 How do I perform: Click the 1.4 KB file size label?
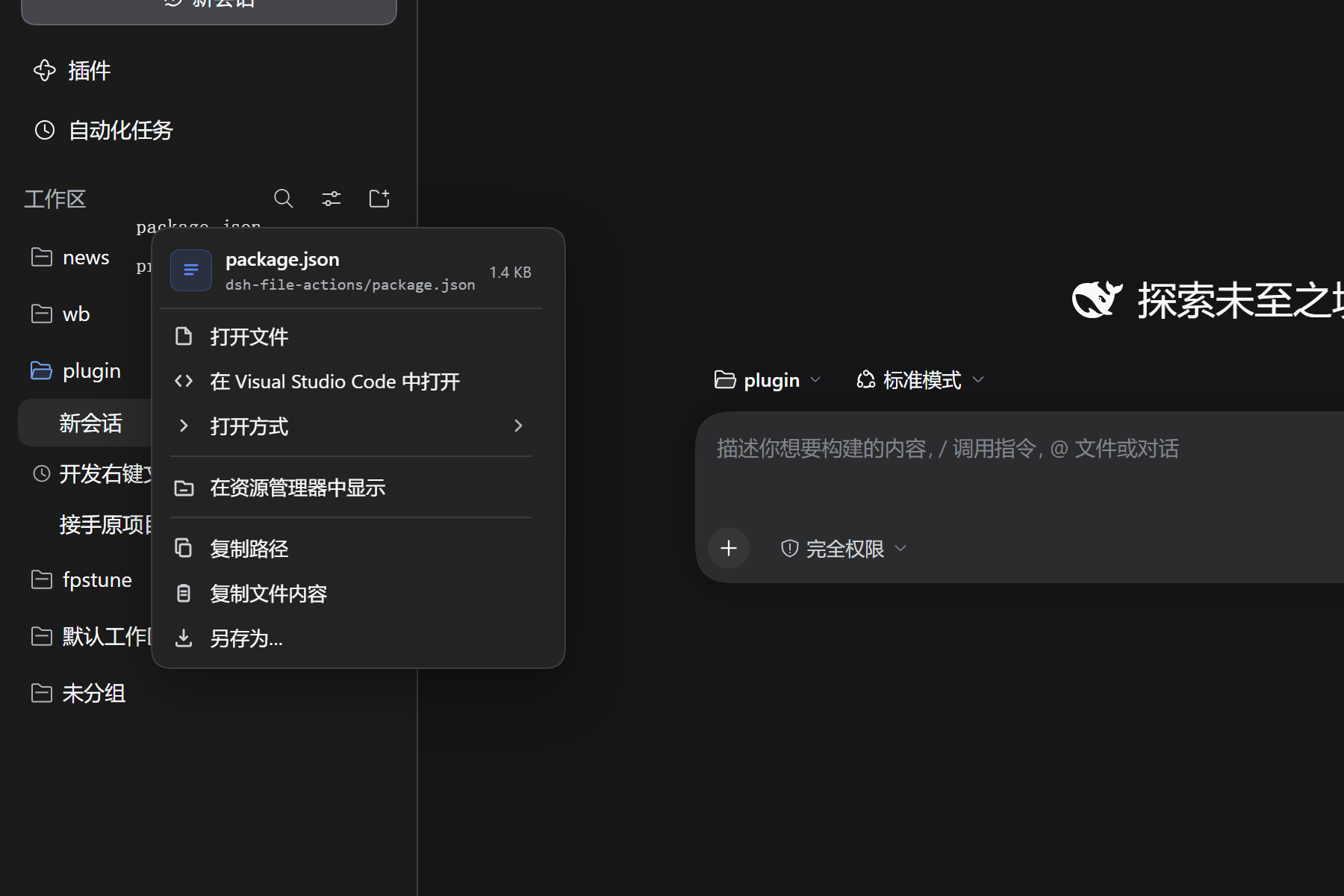tap(511, 273)
